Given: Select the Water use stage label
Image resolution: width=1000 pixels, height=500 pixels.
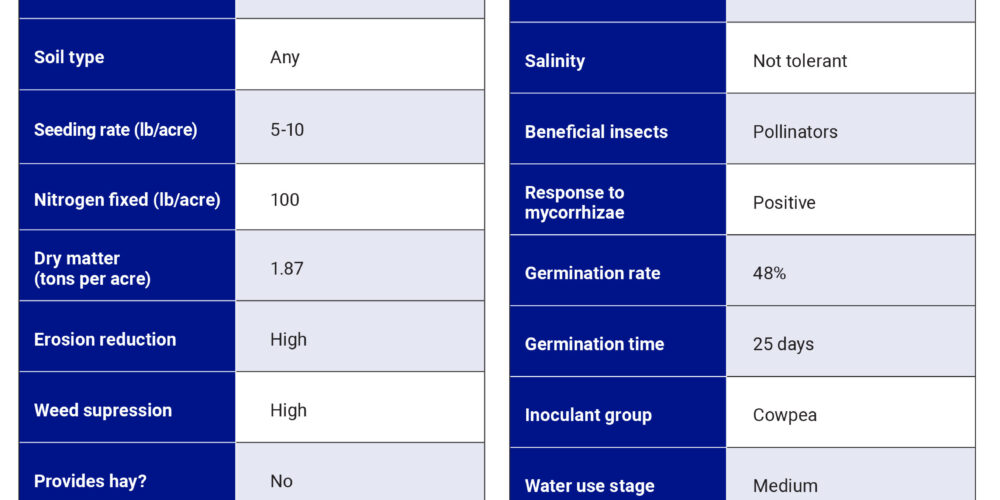Looking at the screenshot, I should pos(590,486).
